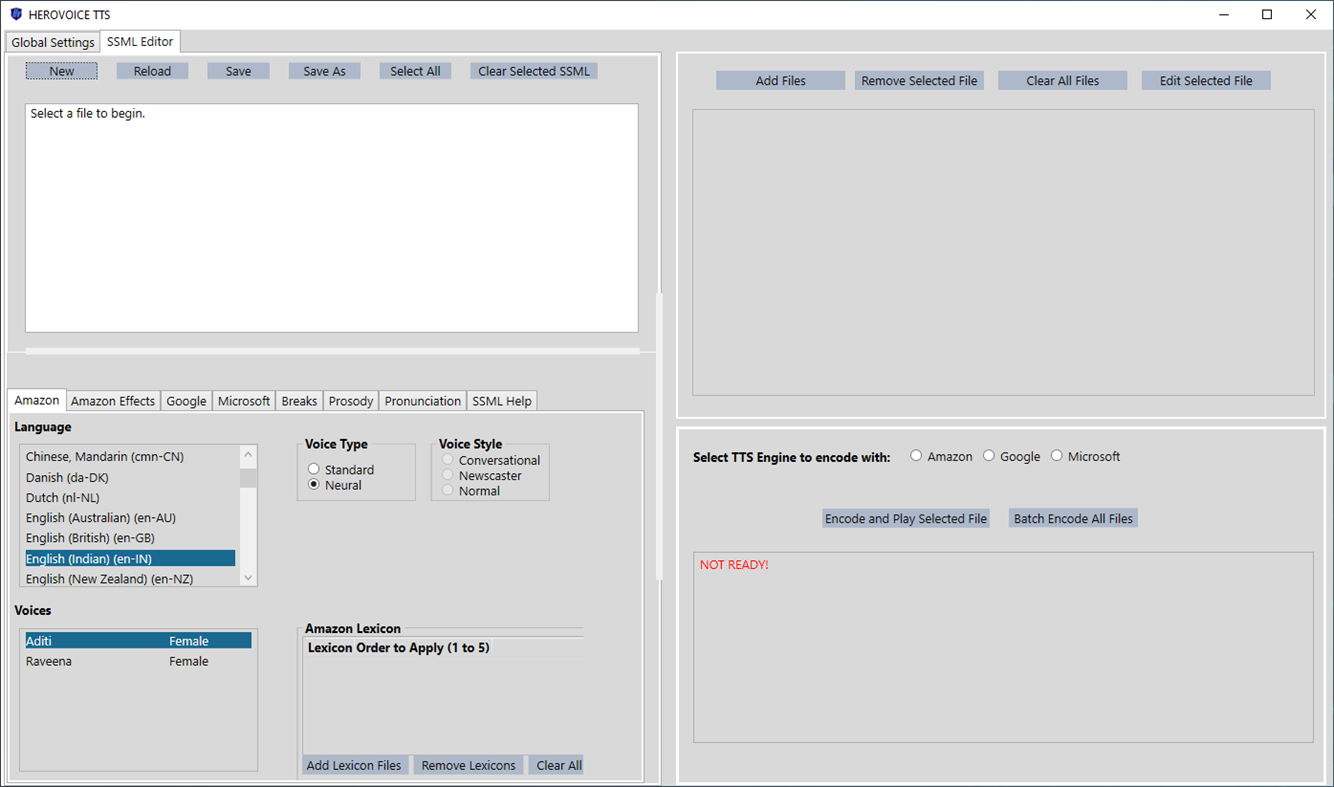Enable the Conversational voice style
The height and width of the screenshot is (787, 1334).
tap(447, 460)
